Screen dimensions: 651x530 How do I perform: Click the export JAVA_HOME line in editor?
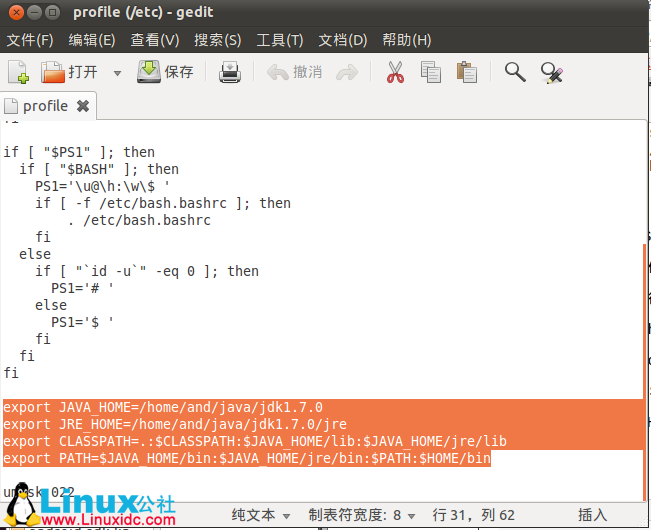163,407
